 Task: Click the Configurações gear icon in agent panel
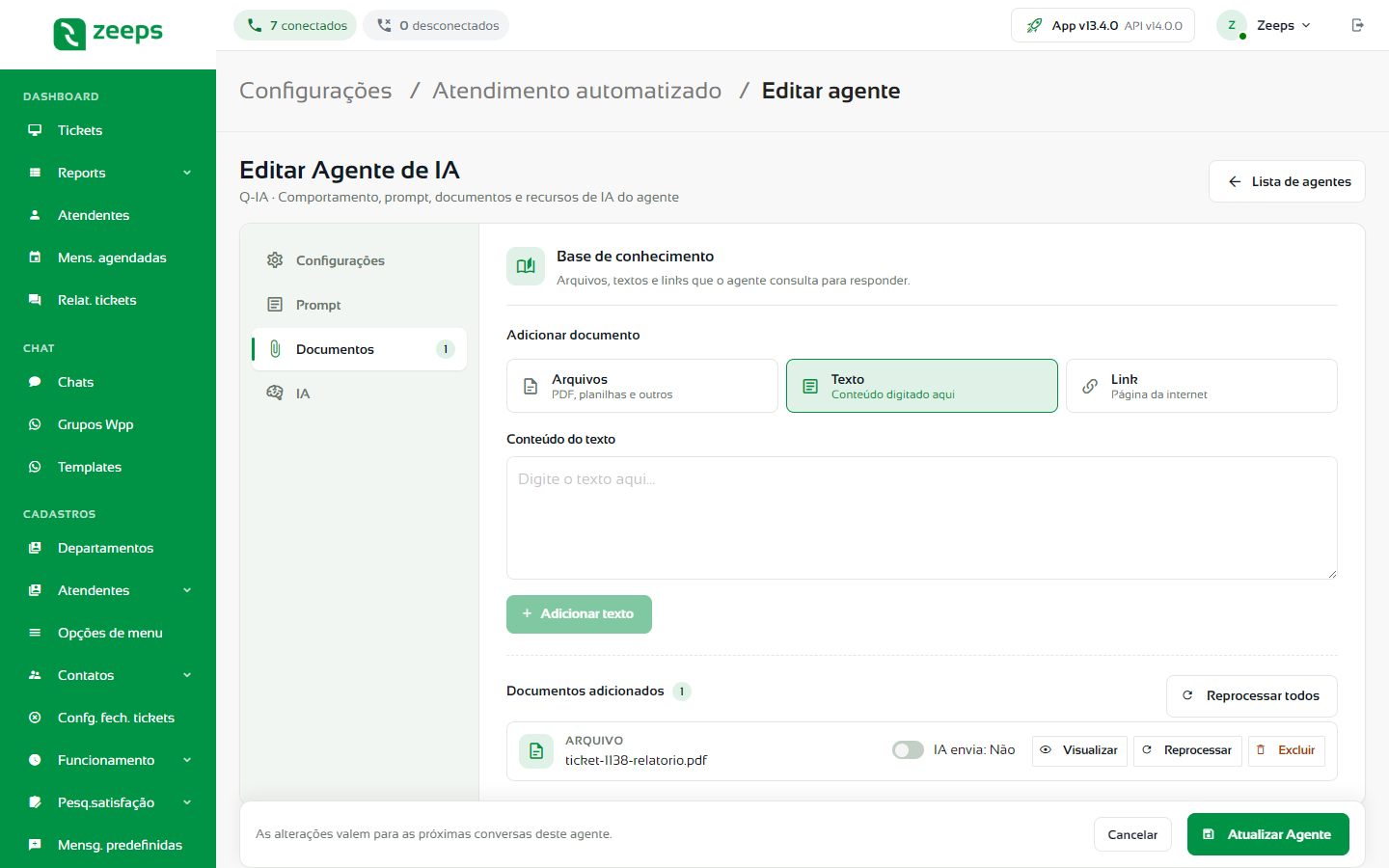[x=275, y=260]
